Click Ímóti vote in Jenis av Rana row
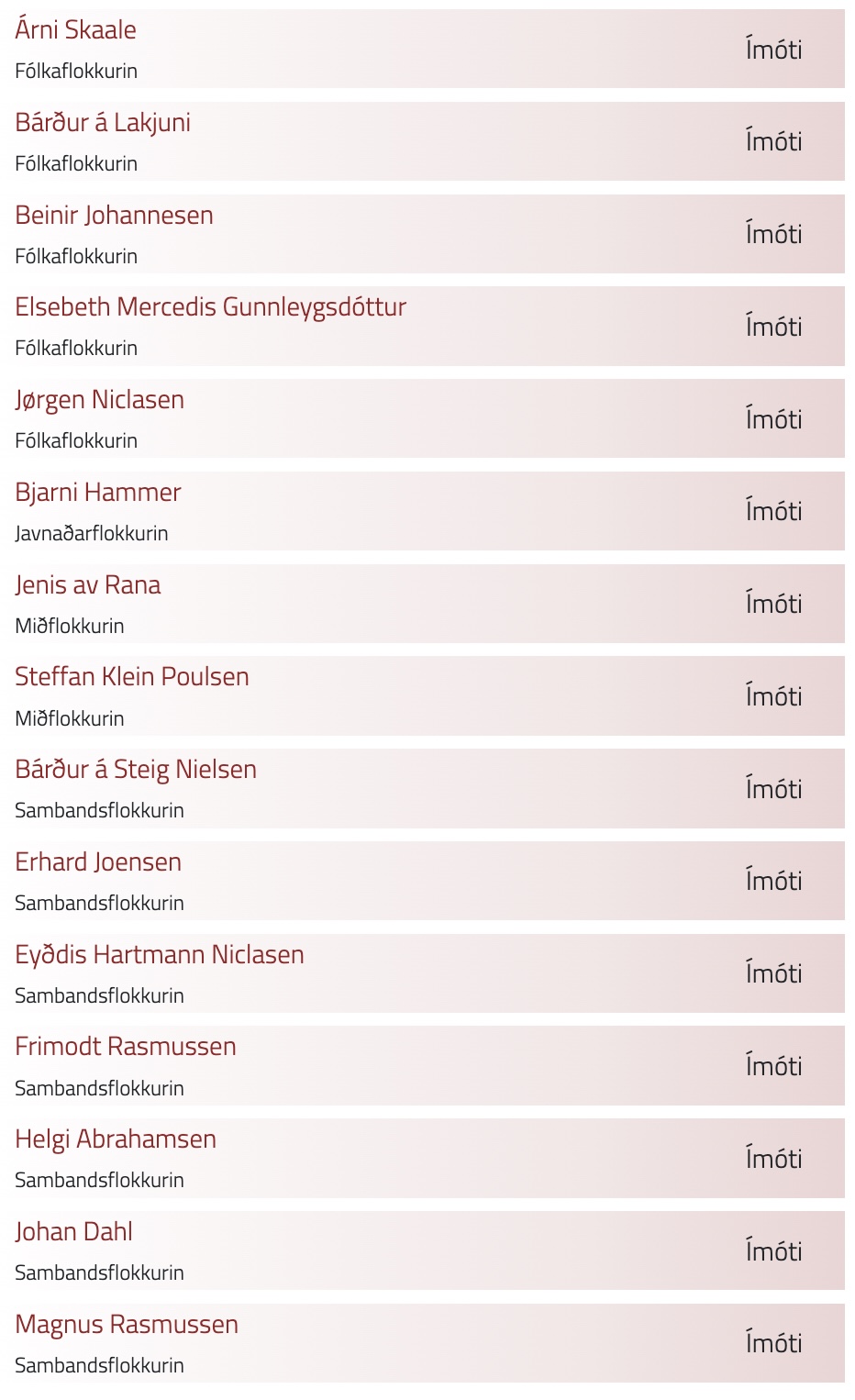The width and height of the screenshot is (855, 1400). pos(773,605)
